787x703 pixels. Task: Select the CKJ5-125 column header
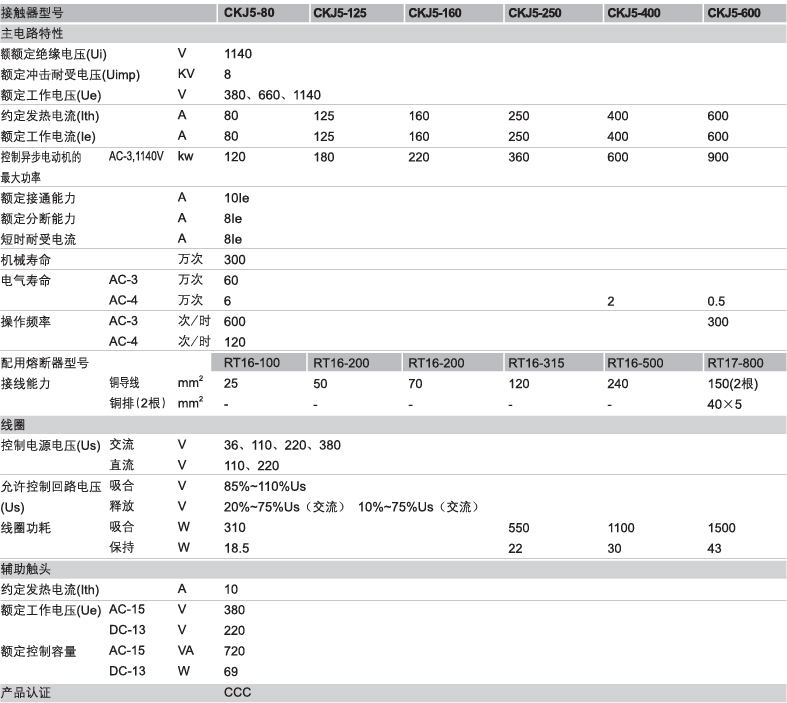coord(342,13)
